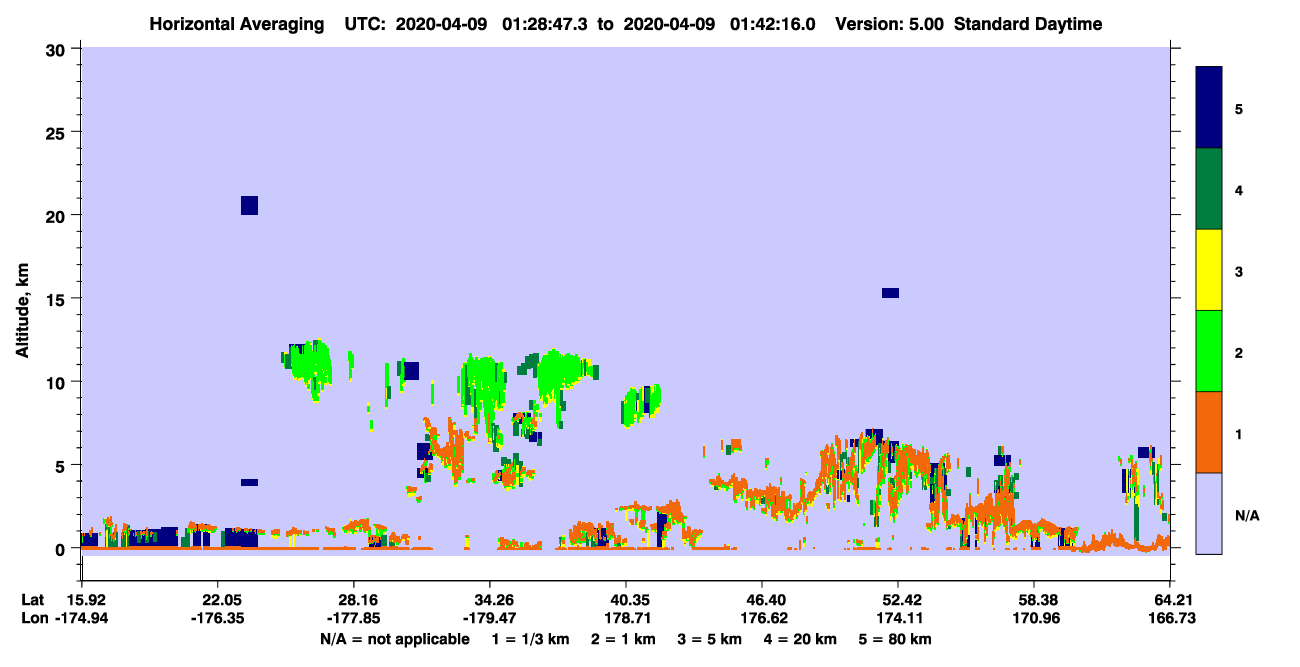Click the longitude value 166.73
The width and height of the screenshot is (1300, 667).
[1171, 618]
